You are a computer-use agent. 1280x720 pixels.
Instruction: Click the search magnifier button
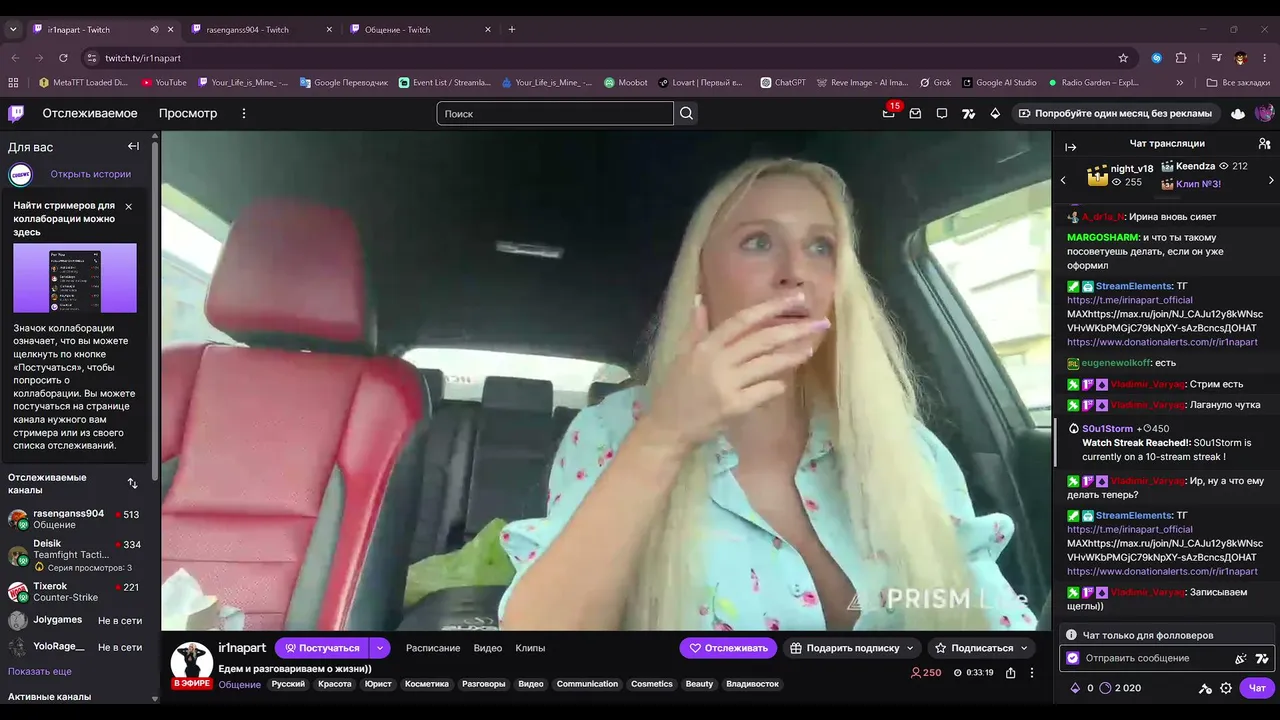686,113
